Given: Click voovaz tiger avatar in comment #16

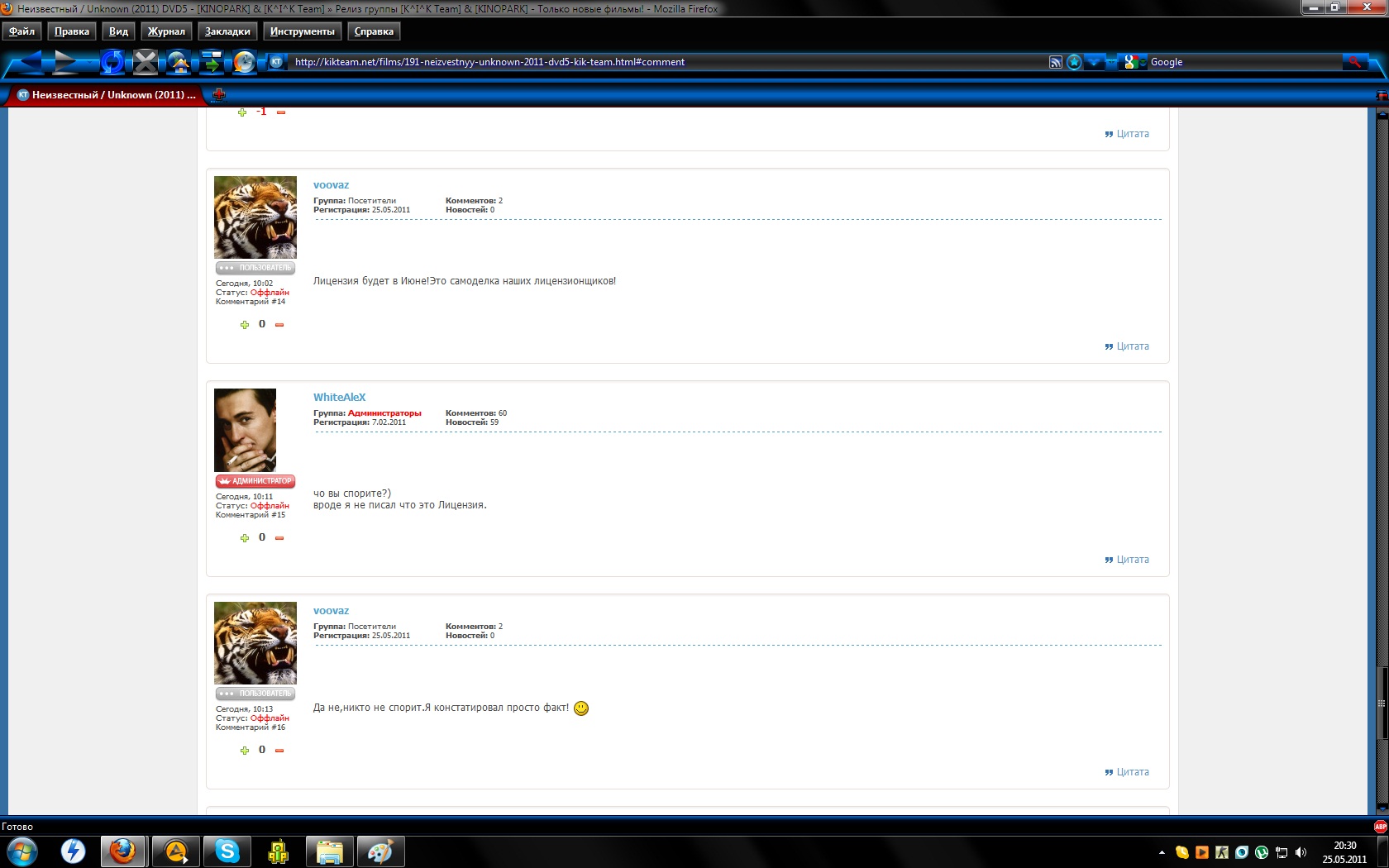Looking at the screenshot, I should pyautogui.click(x=255, y=643).
